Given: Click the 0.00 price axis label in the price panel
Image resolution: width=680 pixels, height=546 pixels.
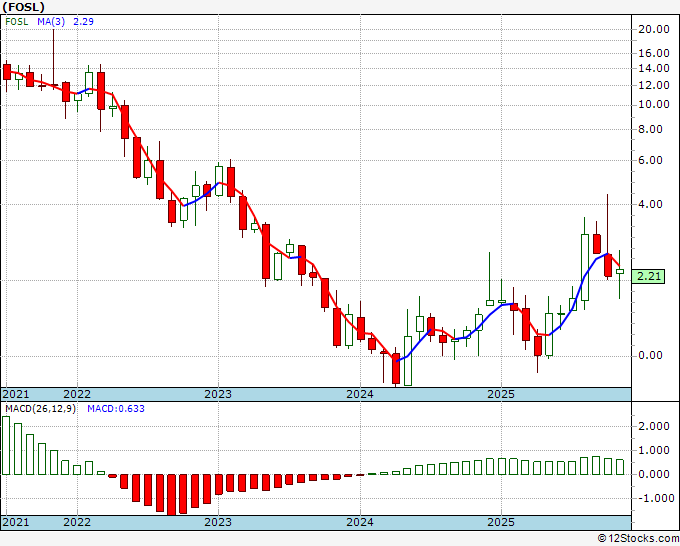Looking at the screenshot, I should [651, 356].
